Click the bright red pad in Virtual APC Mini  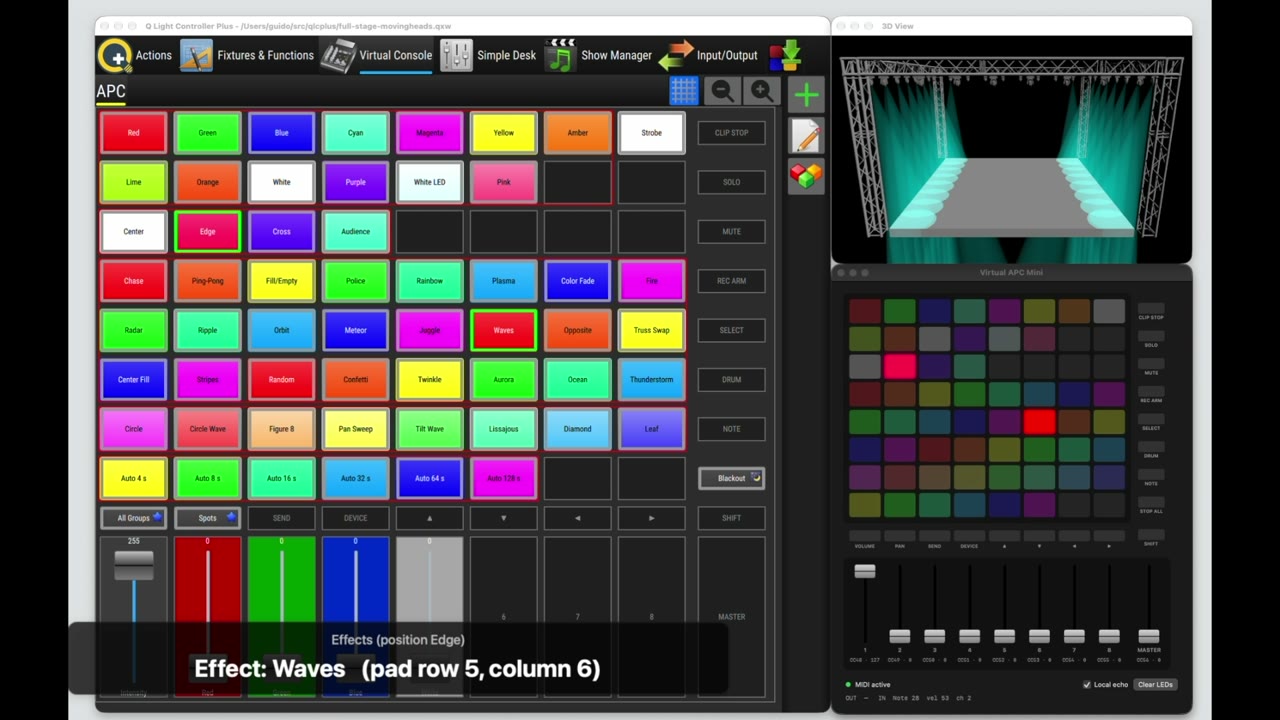(x=1039, y=422)
